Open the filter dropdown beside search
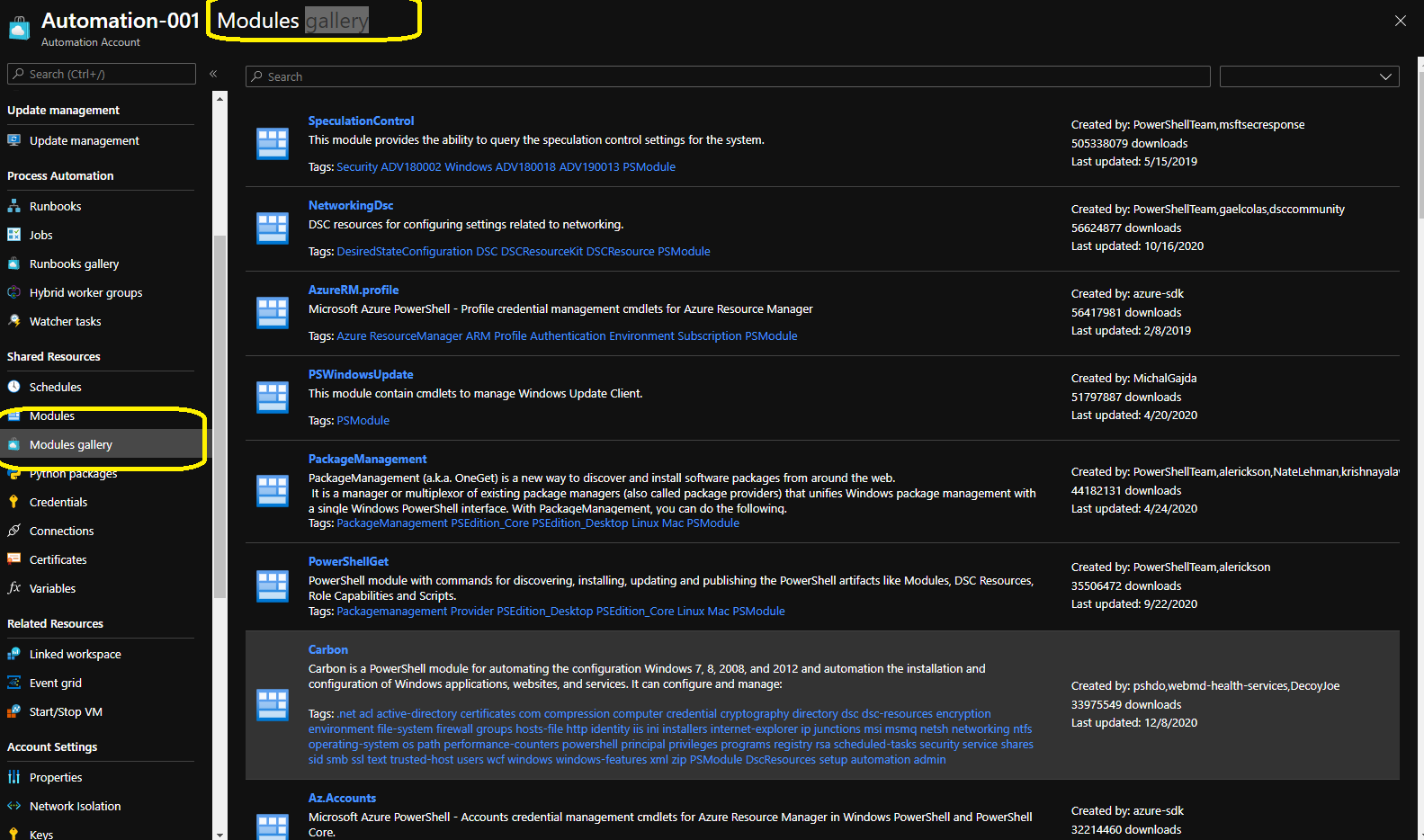Screen dimensions: 1424x840 click(1309, 76)
